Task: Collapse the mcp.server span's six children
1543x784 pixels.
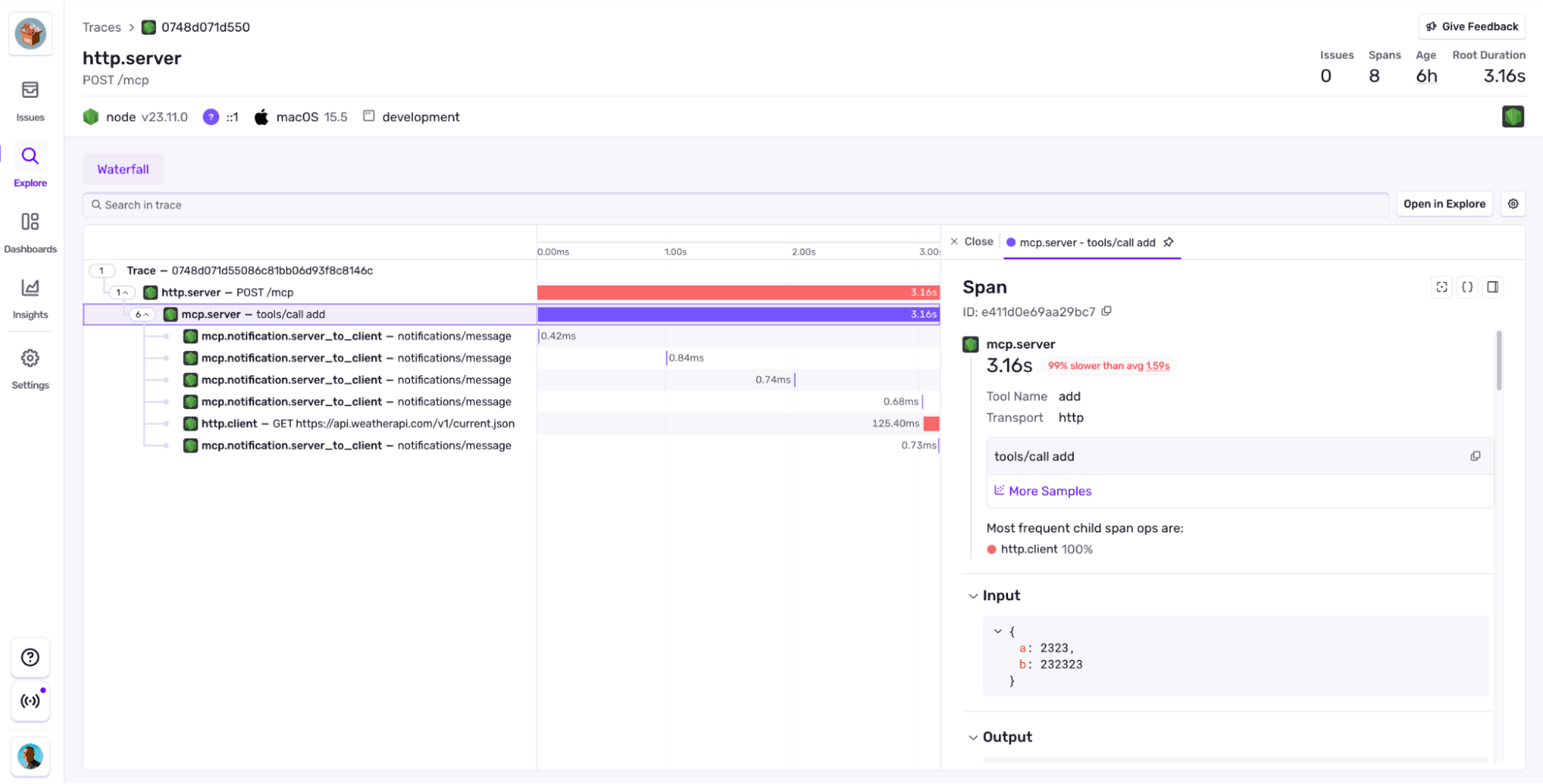Action: pyautogui.click(x=142, y=314)
